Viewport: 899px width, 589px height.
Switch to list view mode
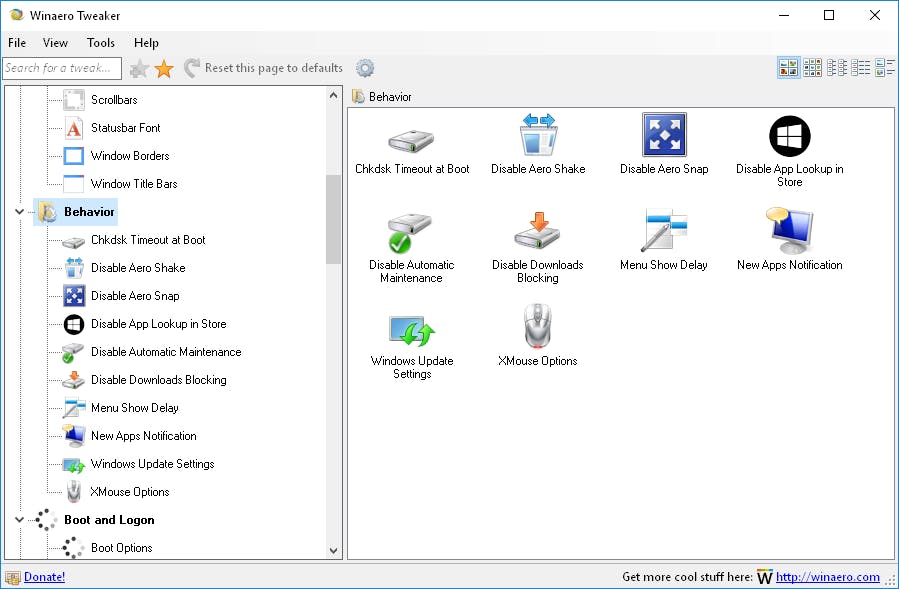pos(860,68)
